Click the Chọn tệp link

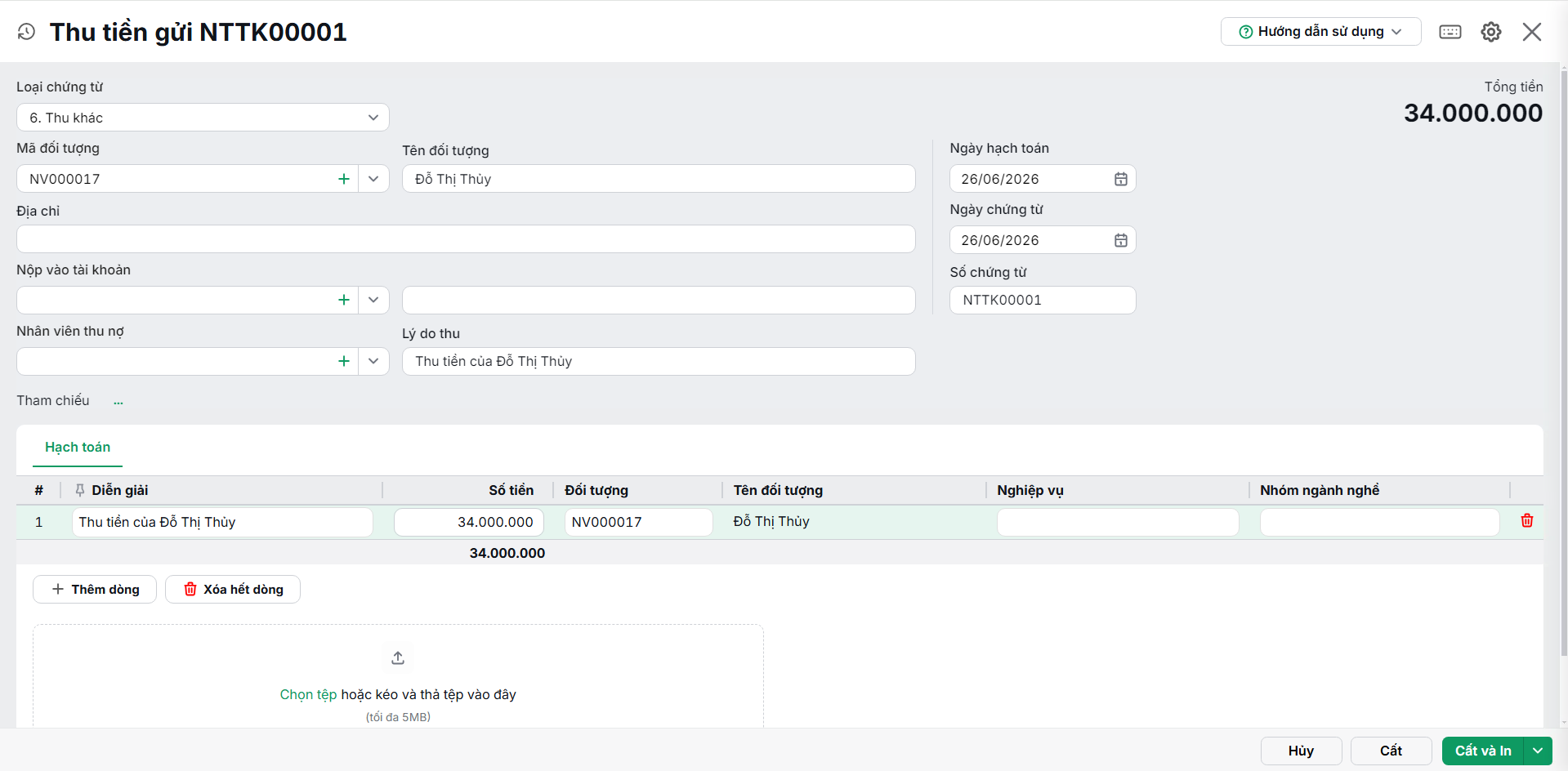(x=308, y=694)
